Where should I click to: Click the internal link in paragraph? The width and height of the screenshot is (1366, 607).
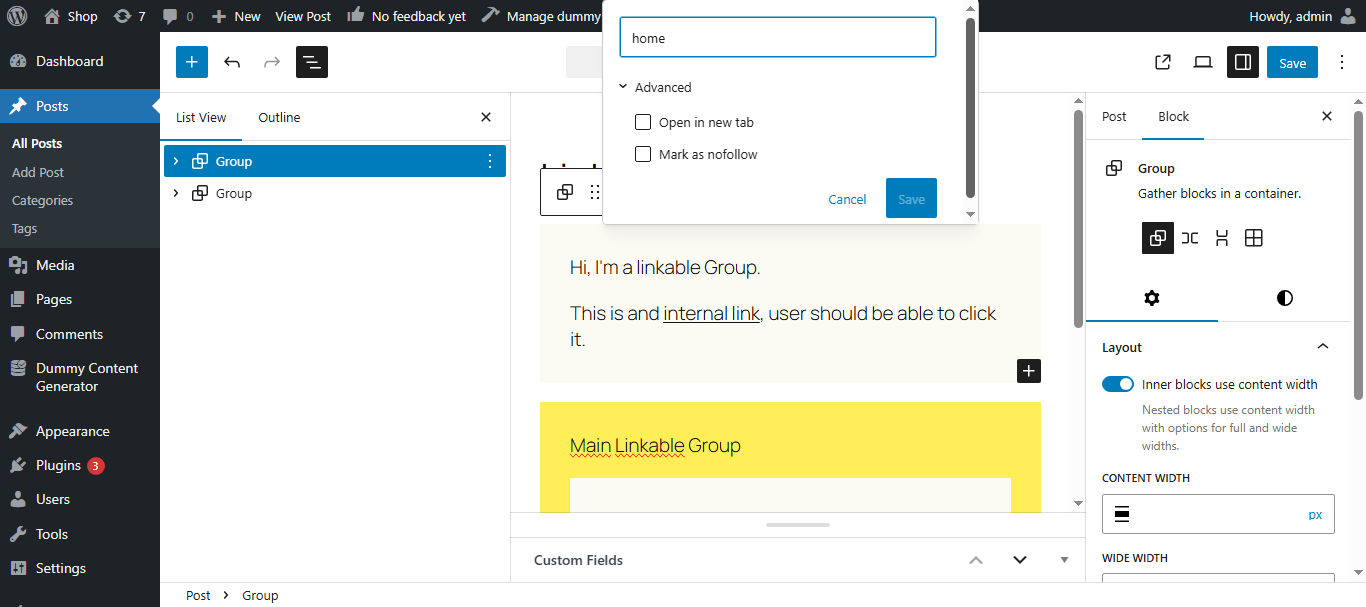tap(711, 313)
